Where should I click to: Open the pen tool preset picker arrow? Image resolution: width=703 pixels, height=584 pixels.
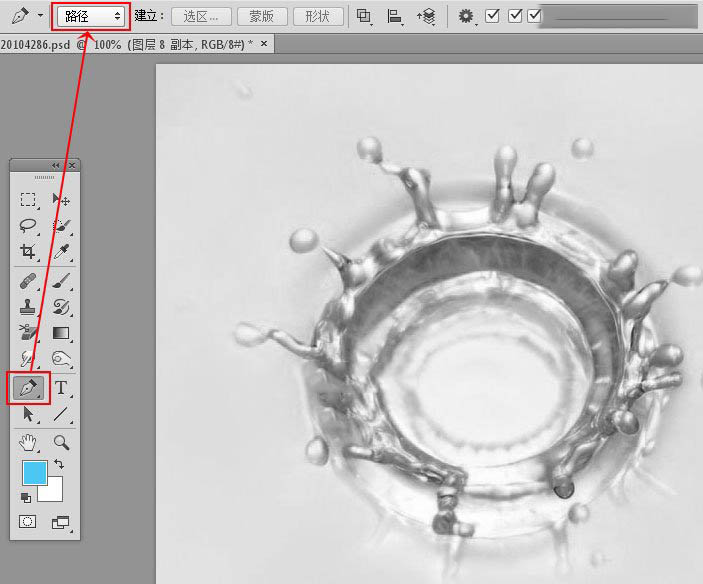click(39, 16)
